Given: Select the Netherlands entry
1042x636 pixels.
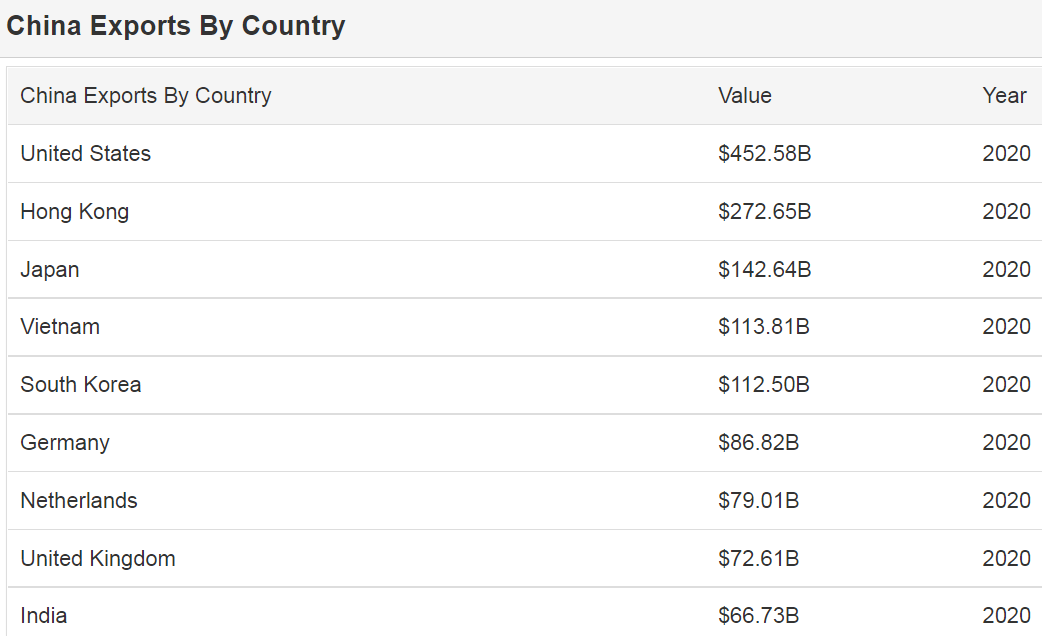Looking at the screenshot, I should (79, 501).
